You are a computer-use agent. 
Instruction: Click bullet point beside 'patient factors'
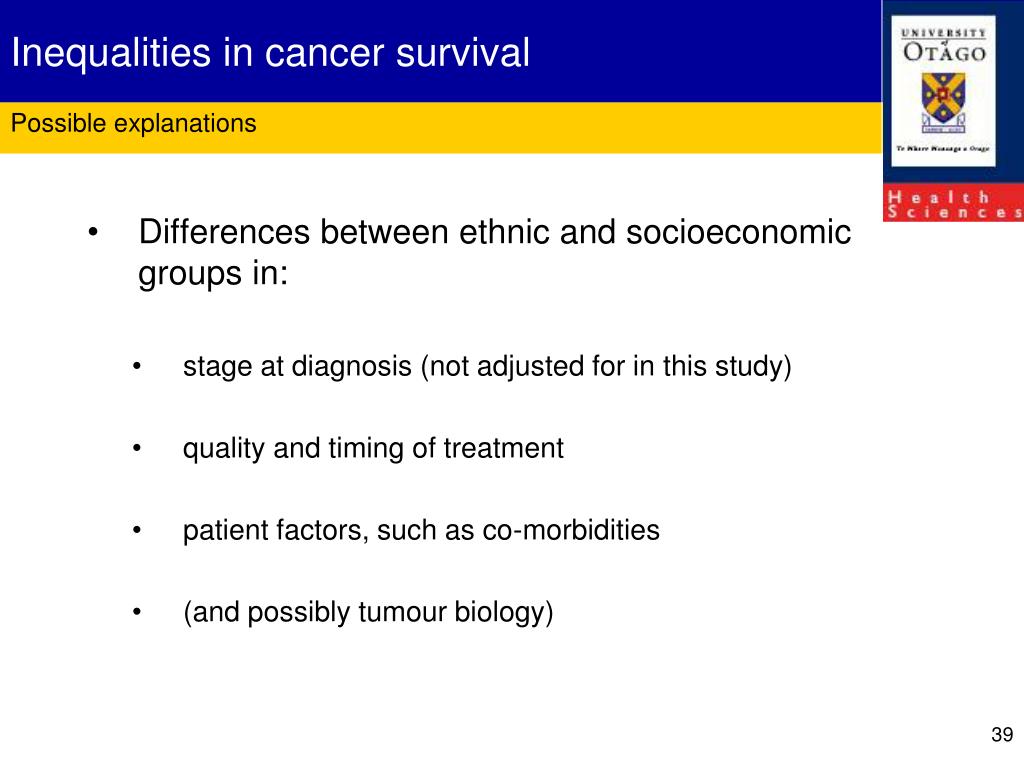[136, 530]
